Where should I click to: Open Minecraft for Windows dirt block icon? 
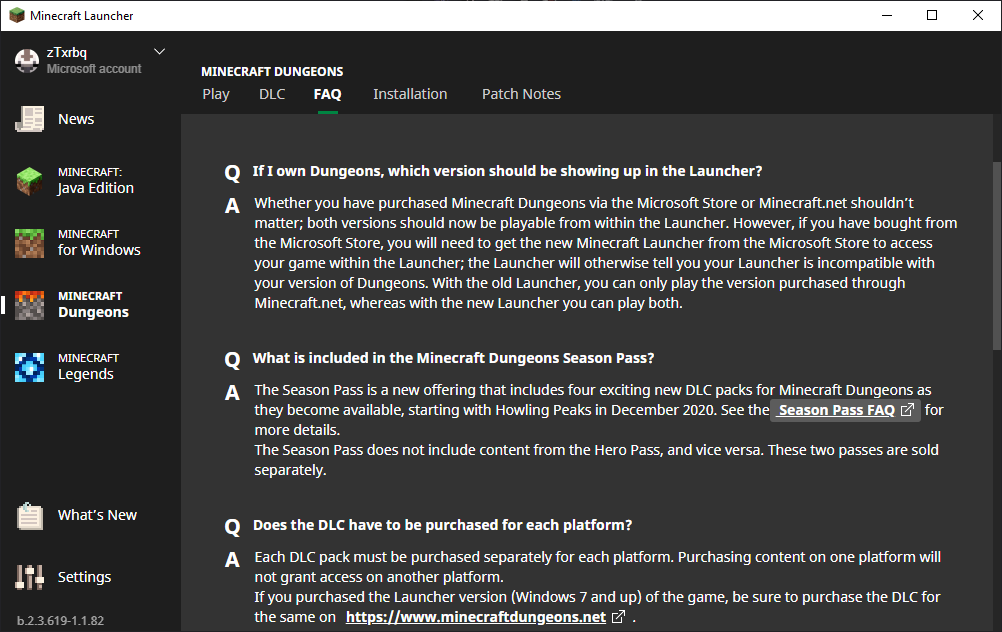[29, 243]
